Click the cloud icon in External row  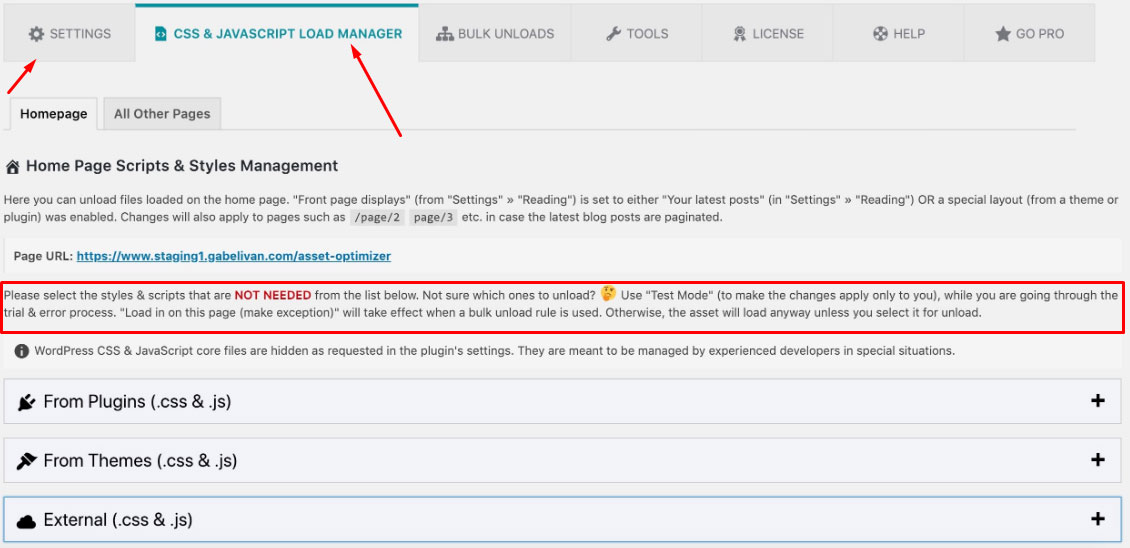click(x=27, y=521)
